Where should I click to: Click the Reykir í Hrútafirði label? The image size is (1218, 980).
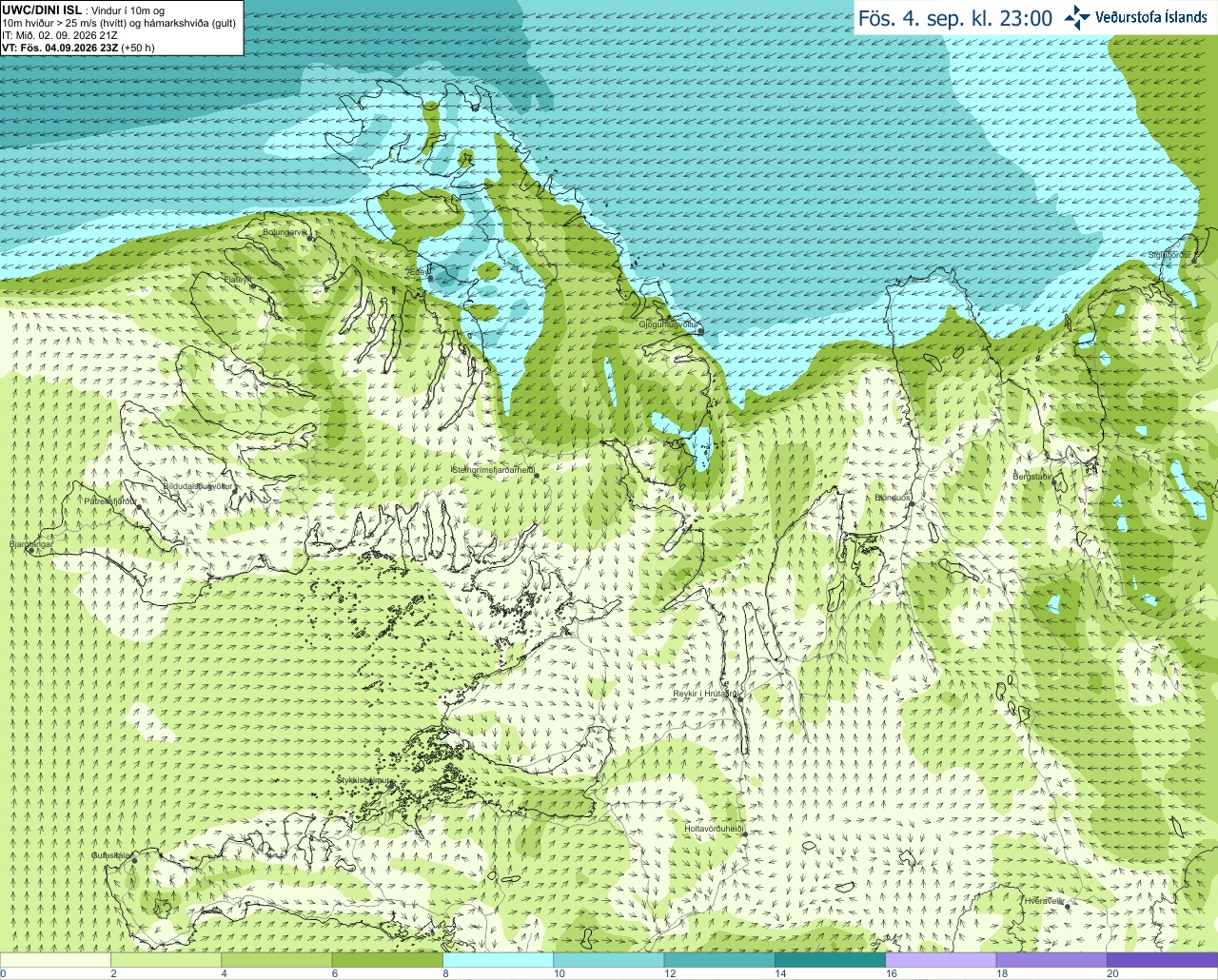point(705,694)
